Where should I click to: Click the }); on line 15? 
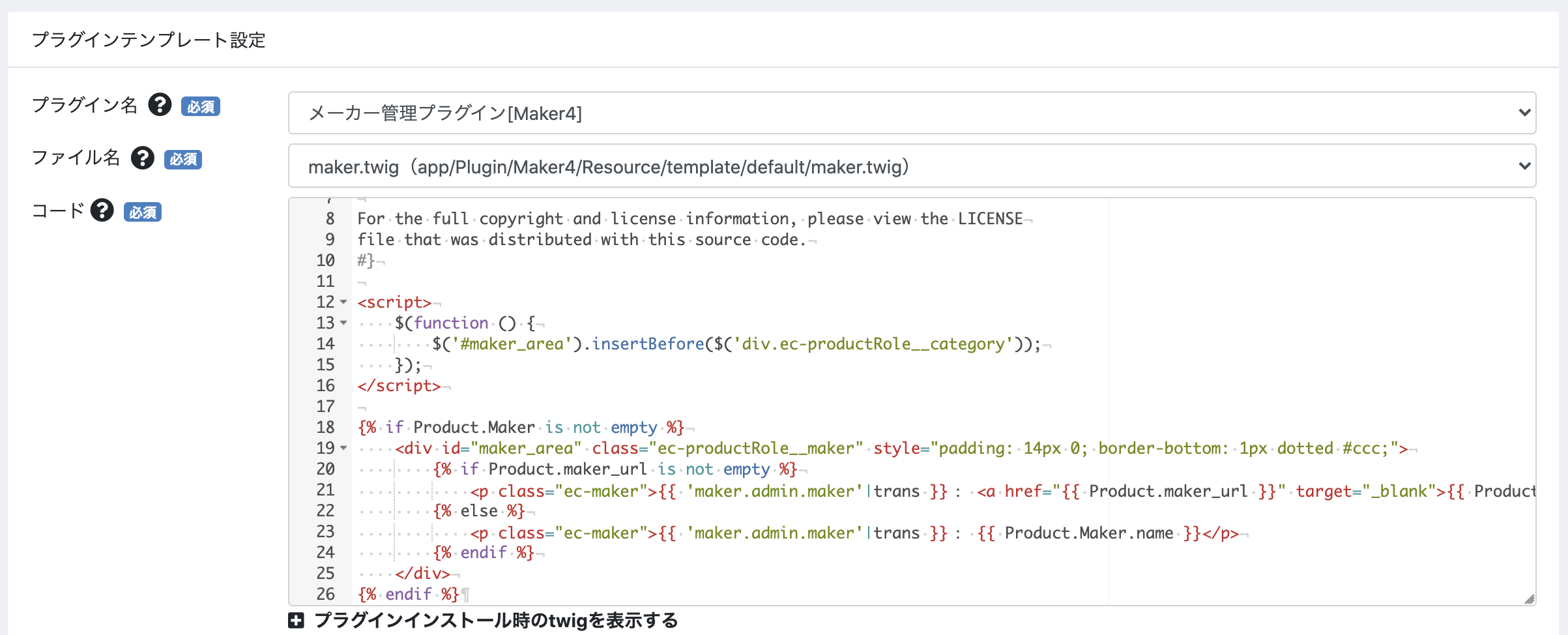pyautogui.click(x=409, y=364)
